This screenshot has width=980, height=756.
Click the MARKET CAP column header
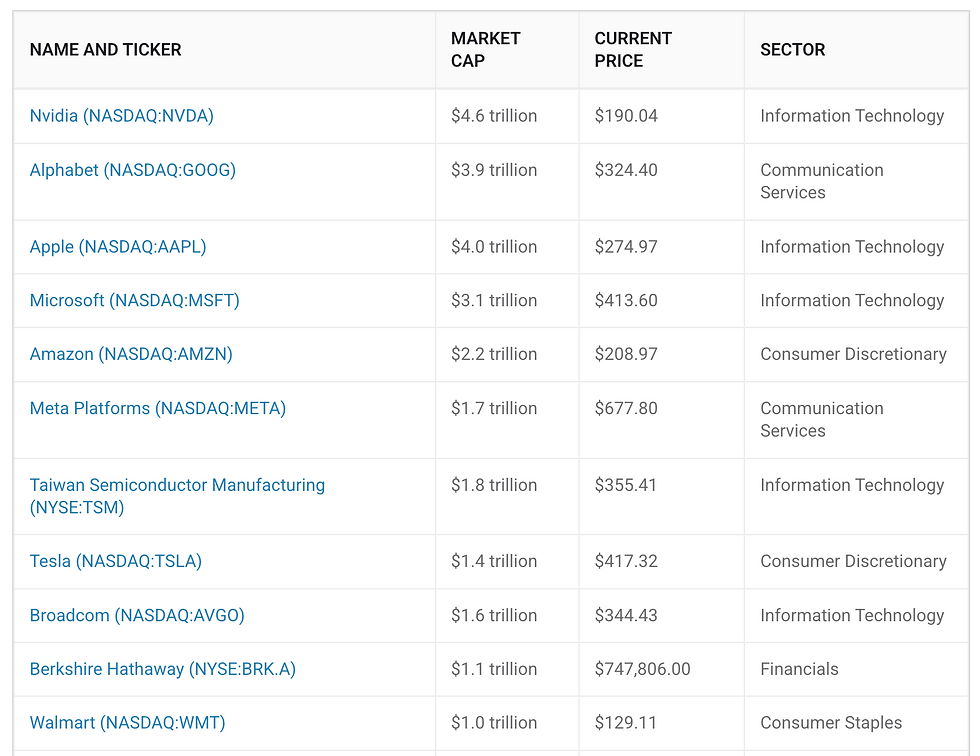click(x=486, y=50)
